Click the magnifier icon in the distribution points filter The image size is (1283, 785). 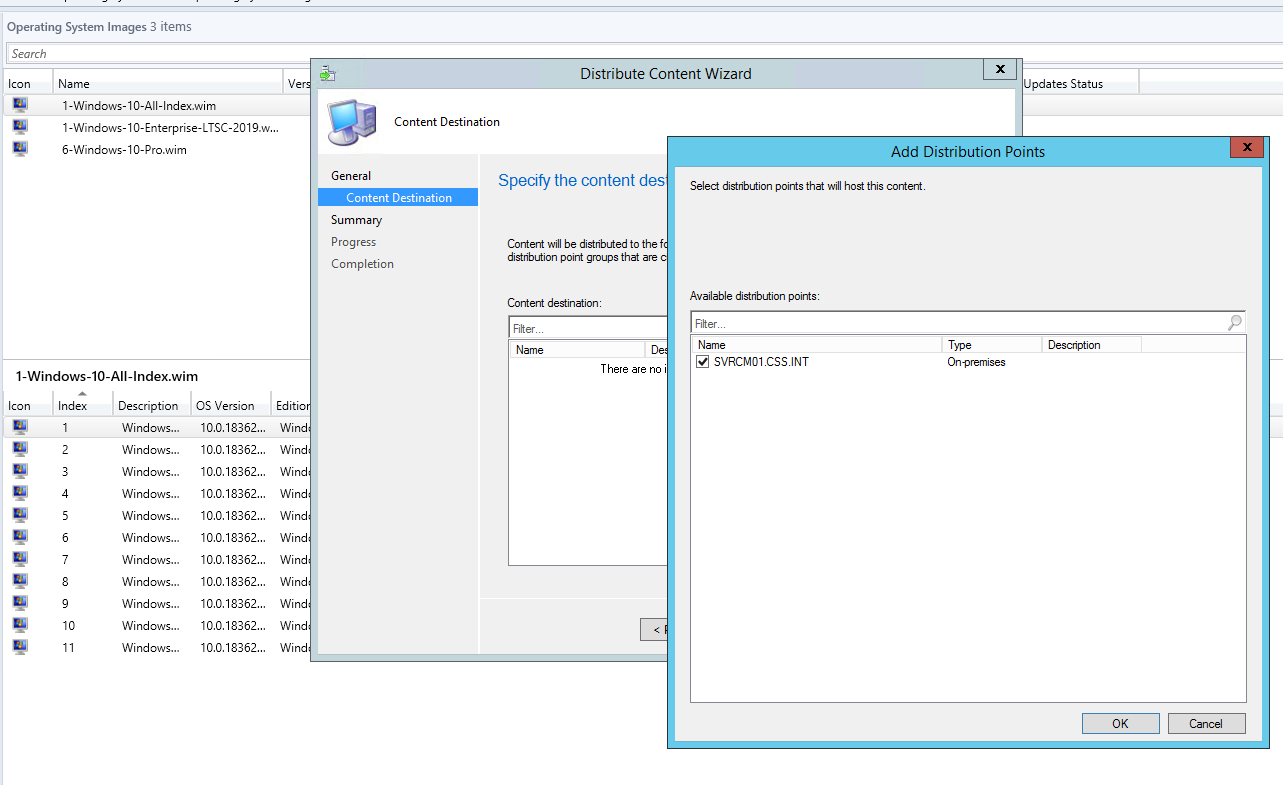(1234, 322)
